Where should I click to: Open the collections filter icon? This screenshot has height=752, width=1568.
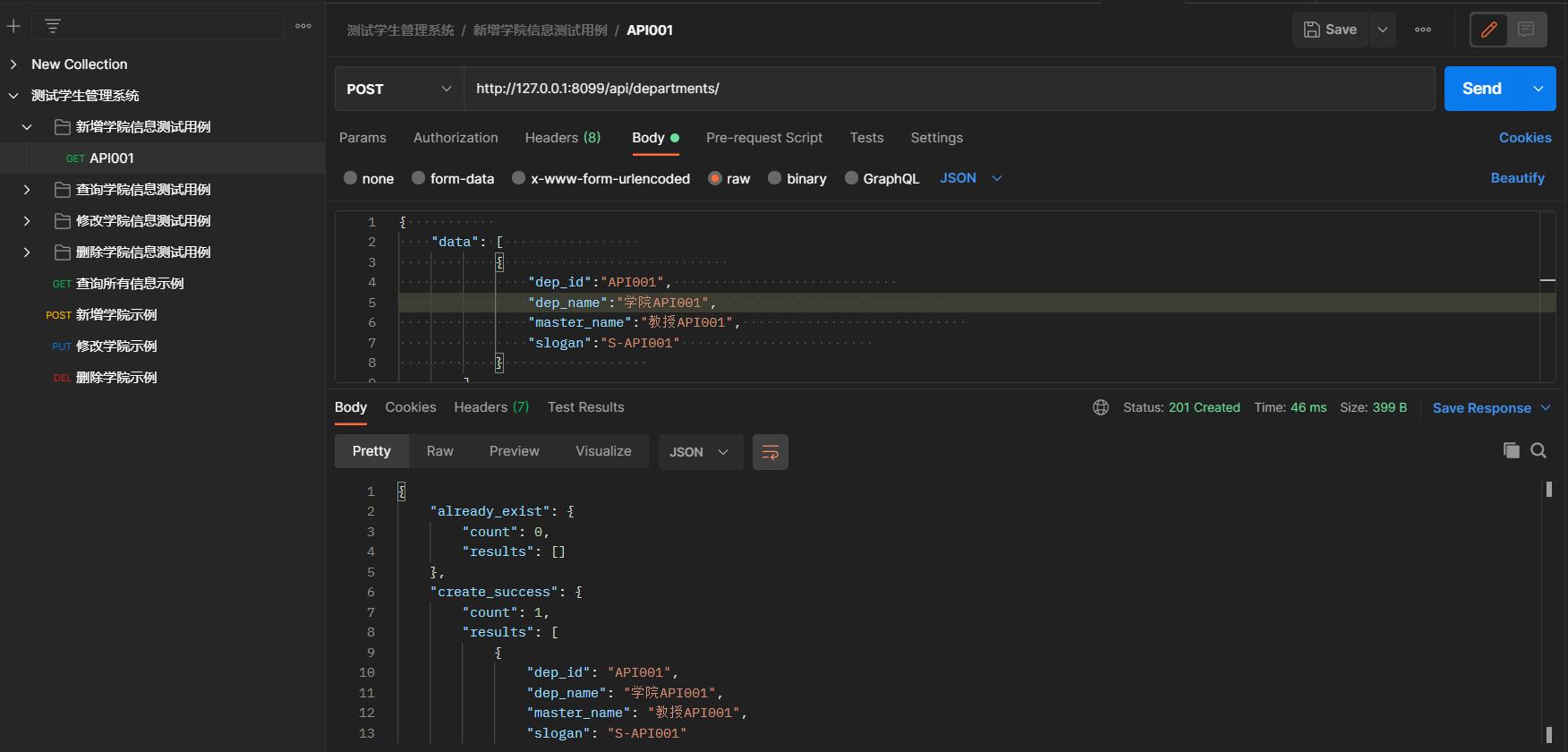coord(53,26)
